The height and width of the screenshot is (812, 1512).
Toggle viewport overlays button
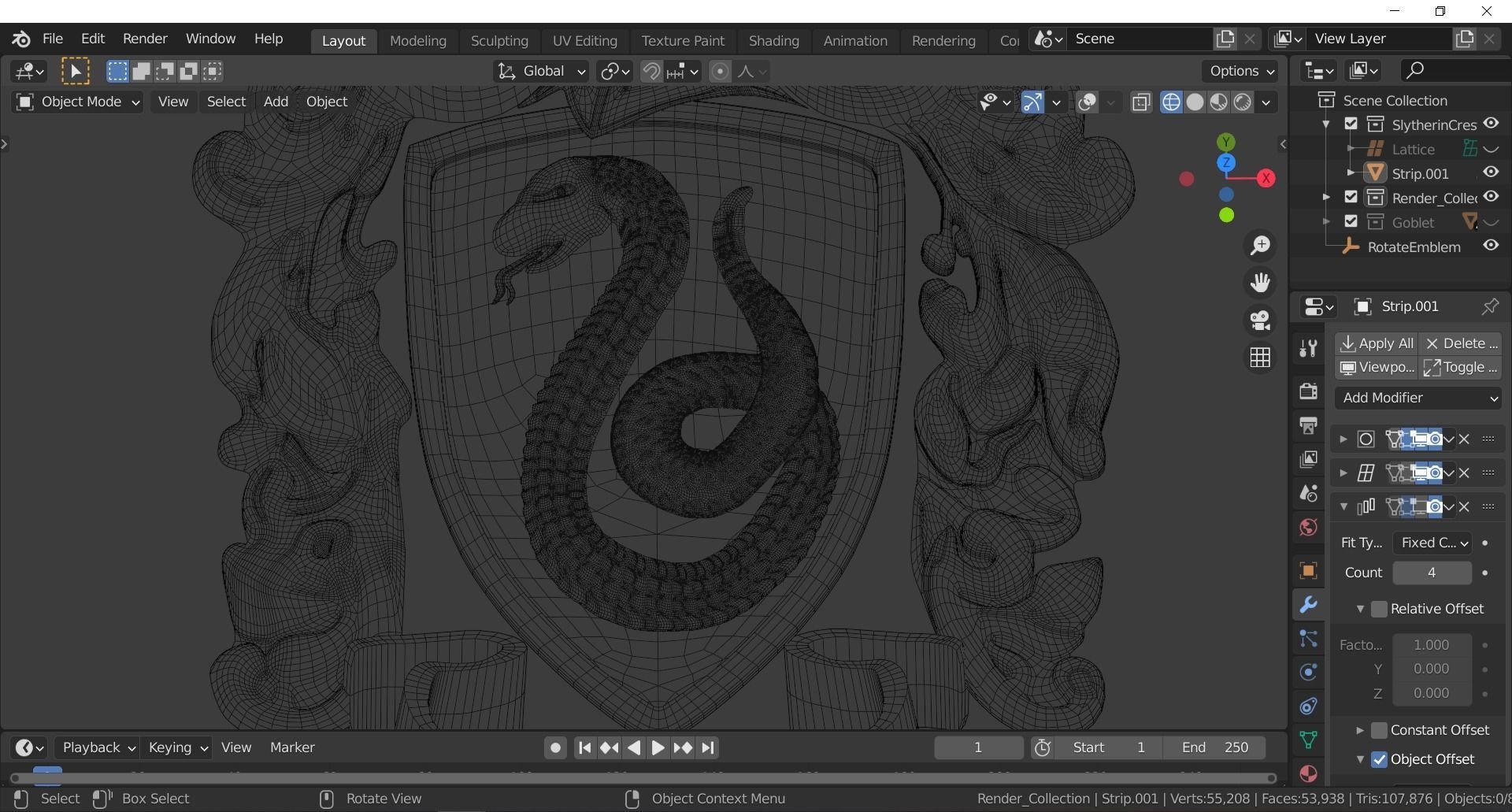[x=1088, y=102]
